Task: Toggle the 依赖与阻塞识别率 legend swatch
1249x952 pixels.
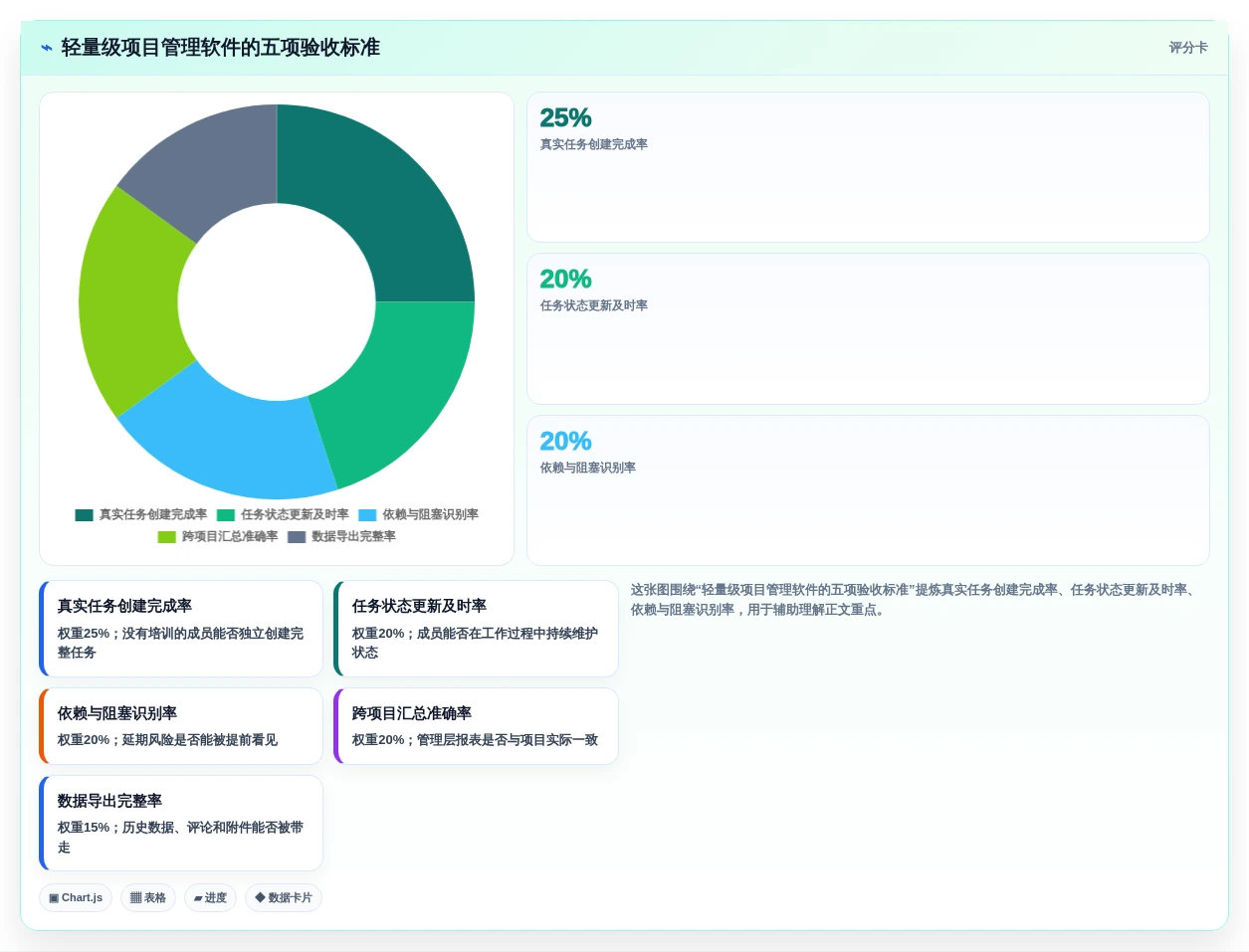Action: [x=367, y=515]
